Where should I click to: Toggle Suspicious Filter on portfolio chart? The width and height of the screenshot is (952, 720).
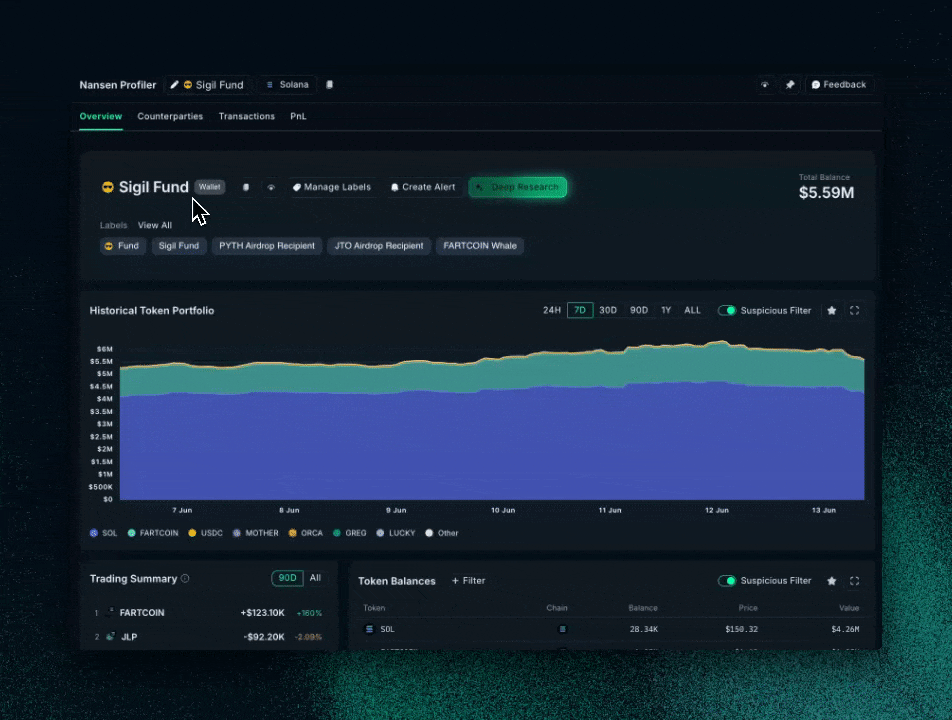click(727, 311)
